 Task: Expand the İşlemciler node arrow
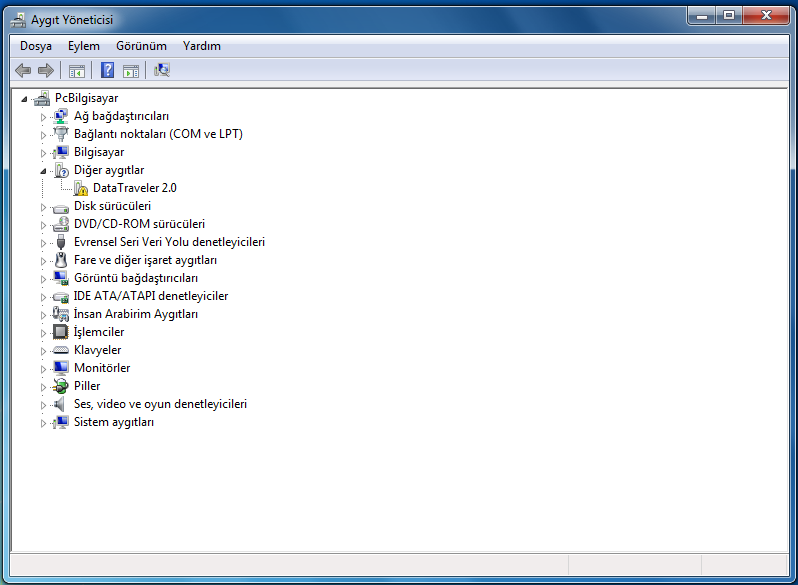click(x=43, y=333)
